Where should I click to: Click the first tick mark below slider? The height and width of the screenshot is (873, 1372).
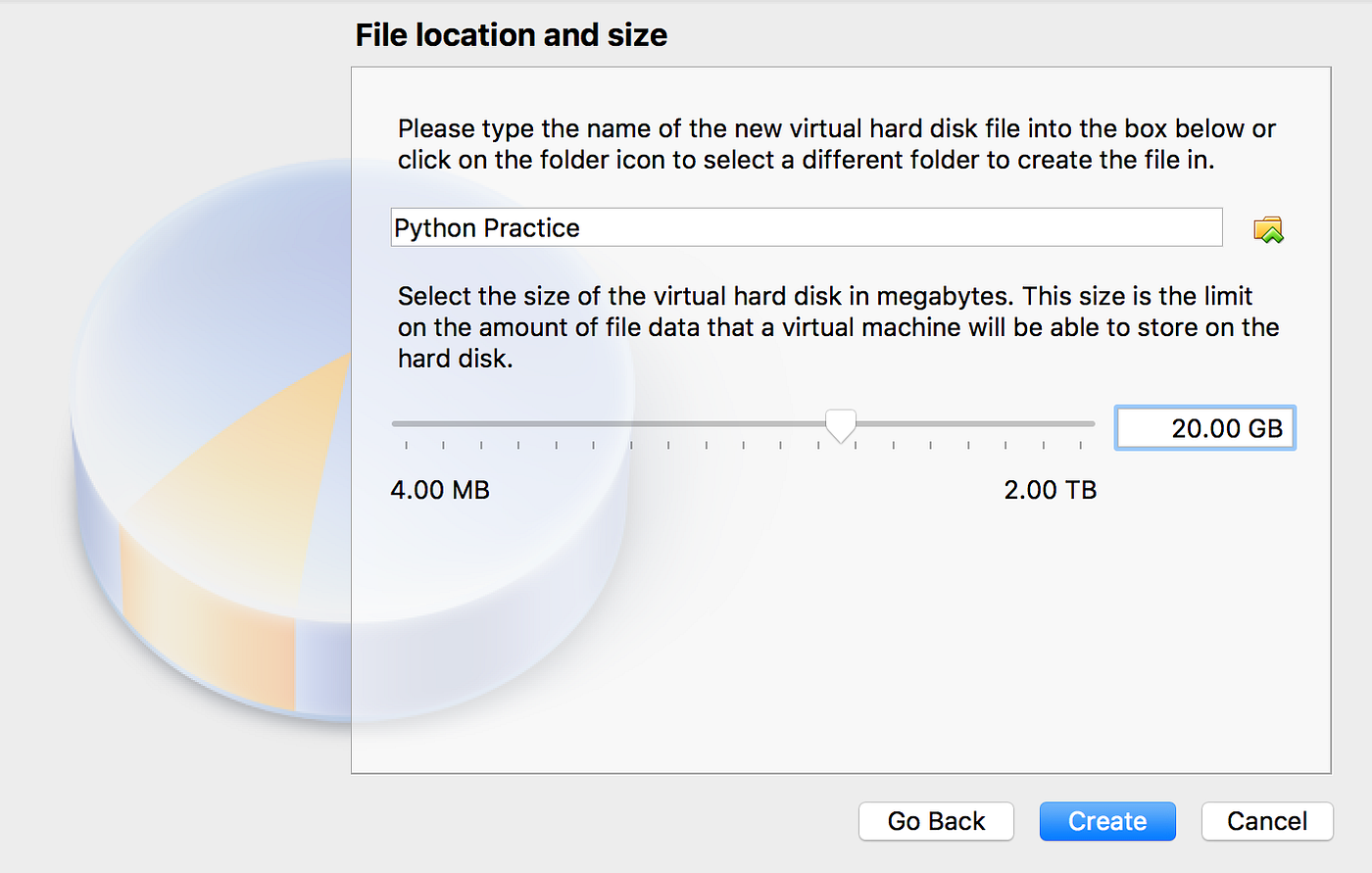[x=406, y=446]
